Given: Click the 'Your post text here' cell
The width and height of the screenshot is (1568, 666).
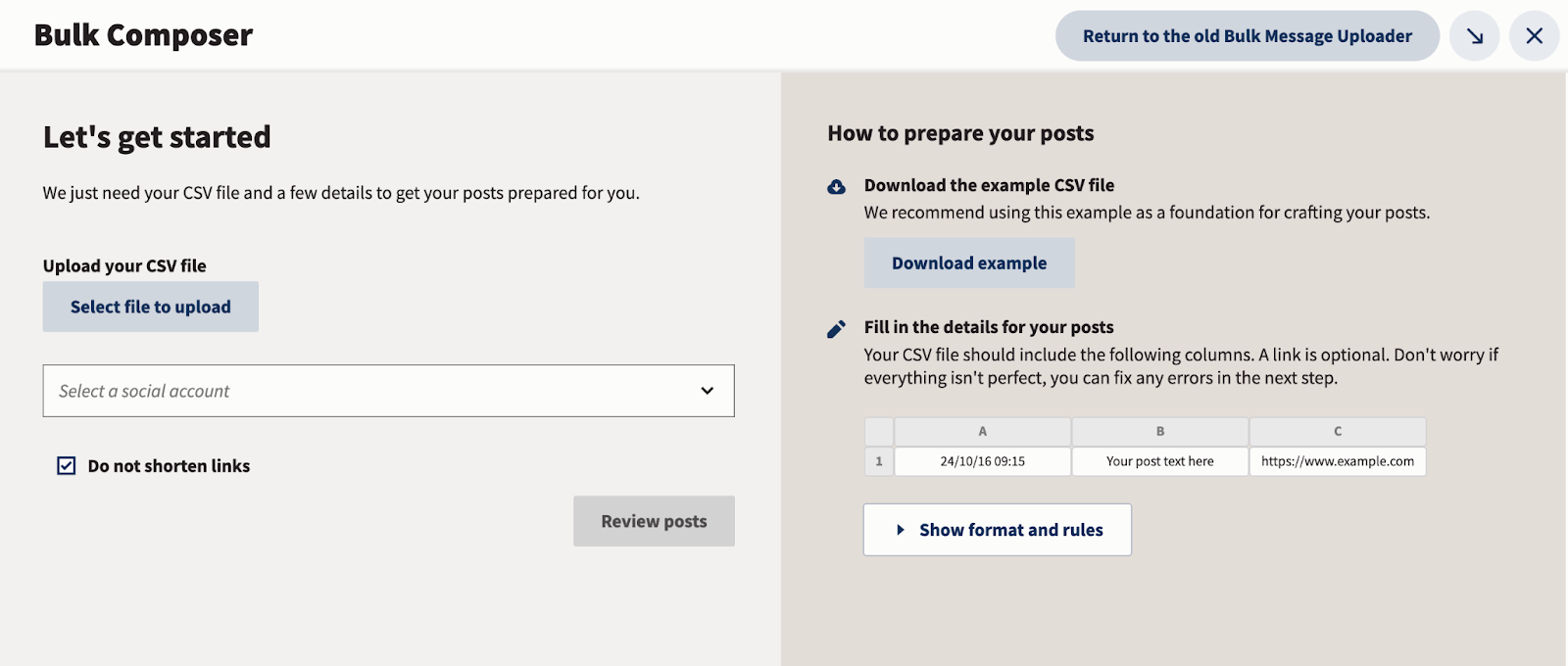Looking at the screenshot, I should [x=1159, y=460].
